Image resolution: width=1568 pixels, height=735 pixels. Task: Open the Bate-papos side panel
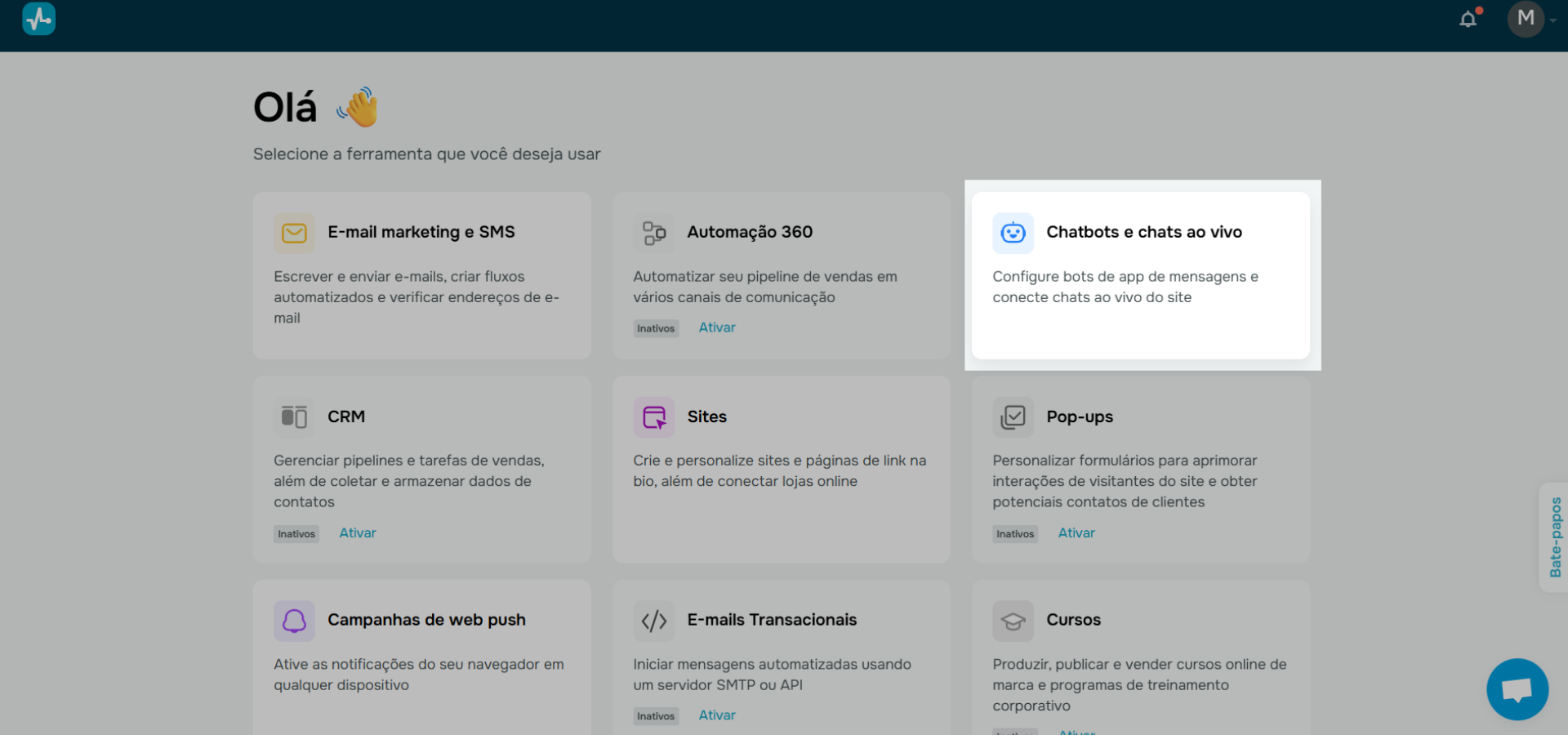[x=1555, y=537]
